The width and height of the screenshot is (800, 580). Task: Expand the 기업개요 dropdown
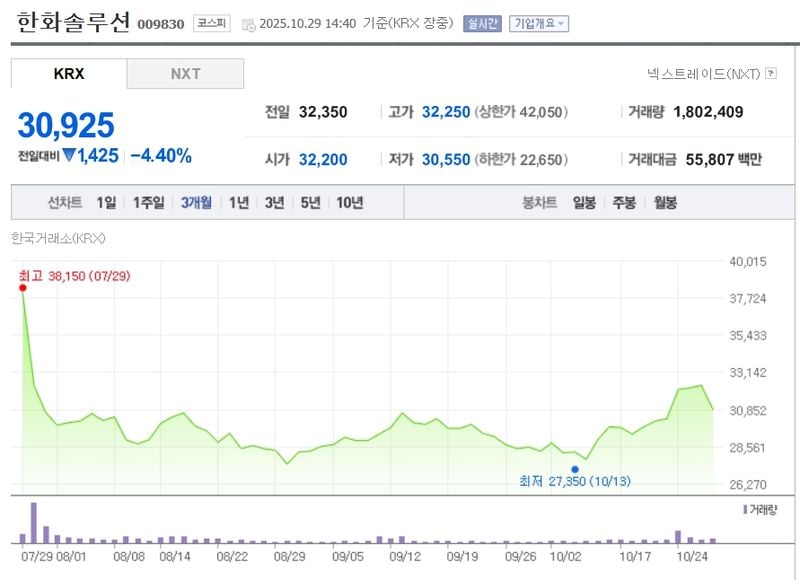coord(538,23)
